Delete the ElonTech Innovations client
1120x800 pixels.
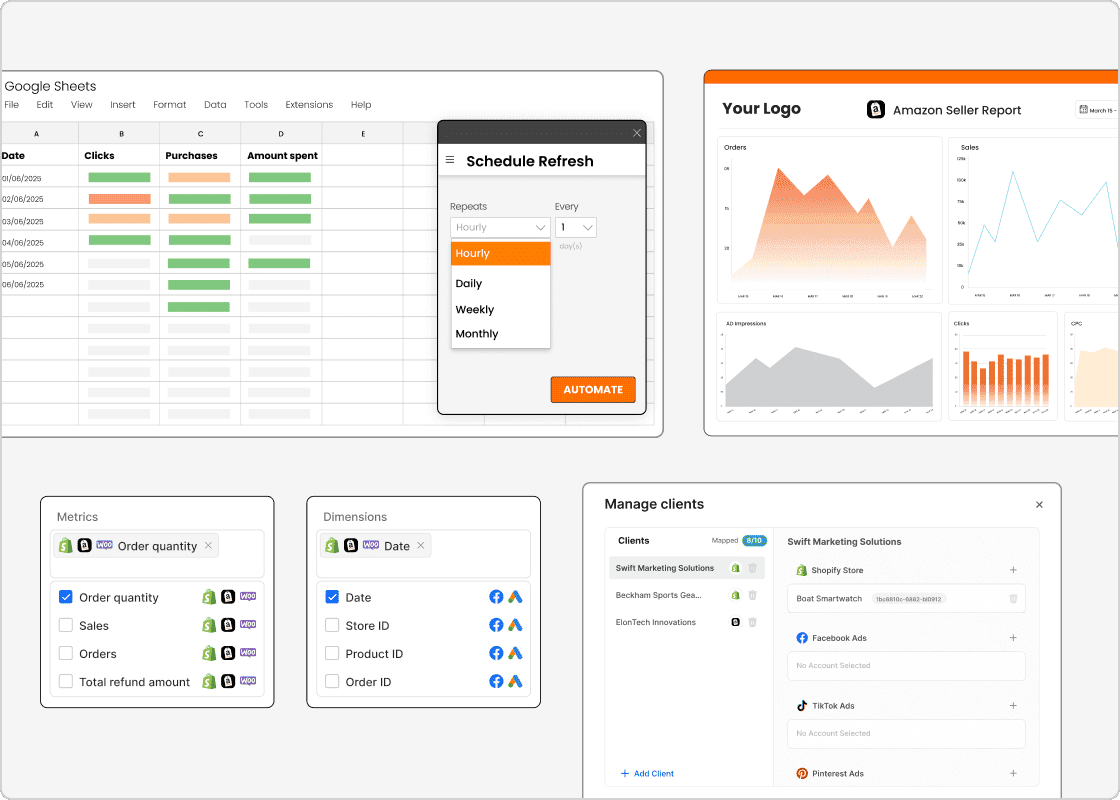click(x=753, y=622)
